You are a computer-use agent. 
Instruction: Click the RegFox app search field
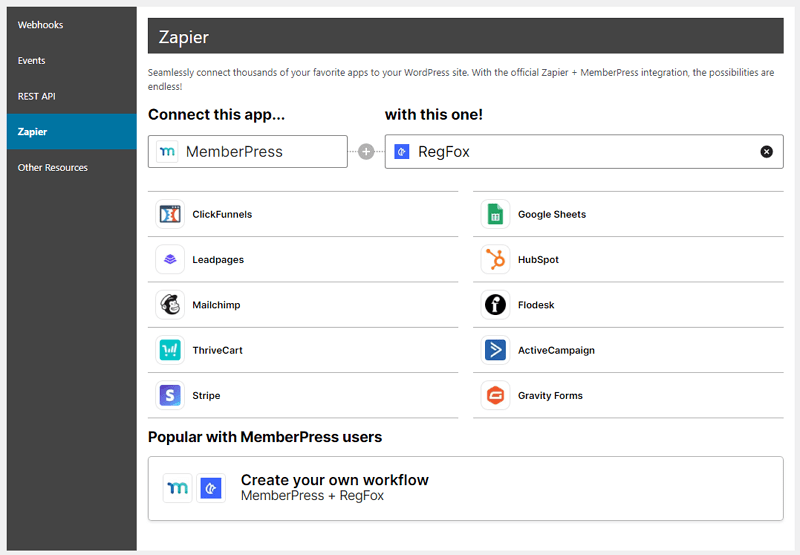pos(584,152)
